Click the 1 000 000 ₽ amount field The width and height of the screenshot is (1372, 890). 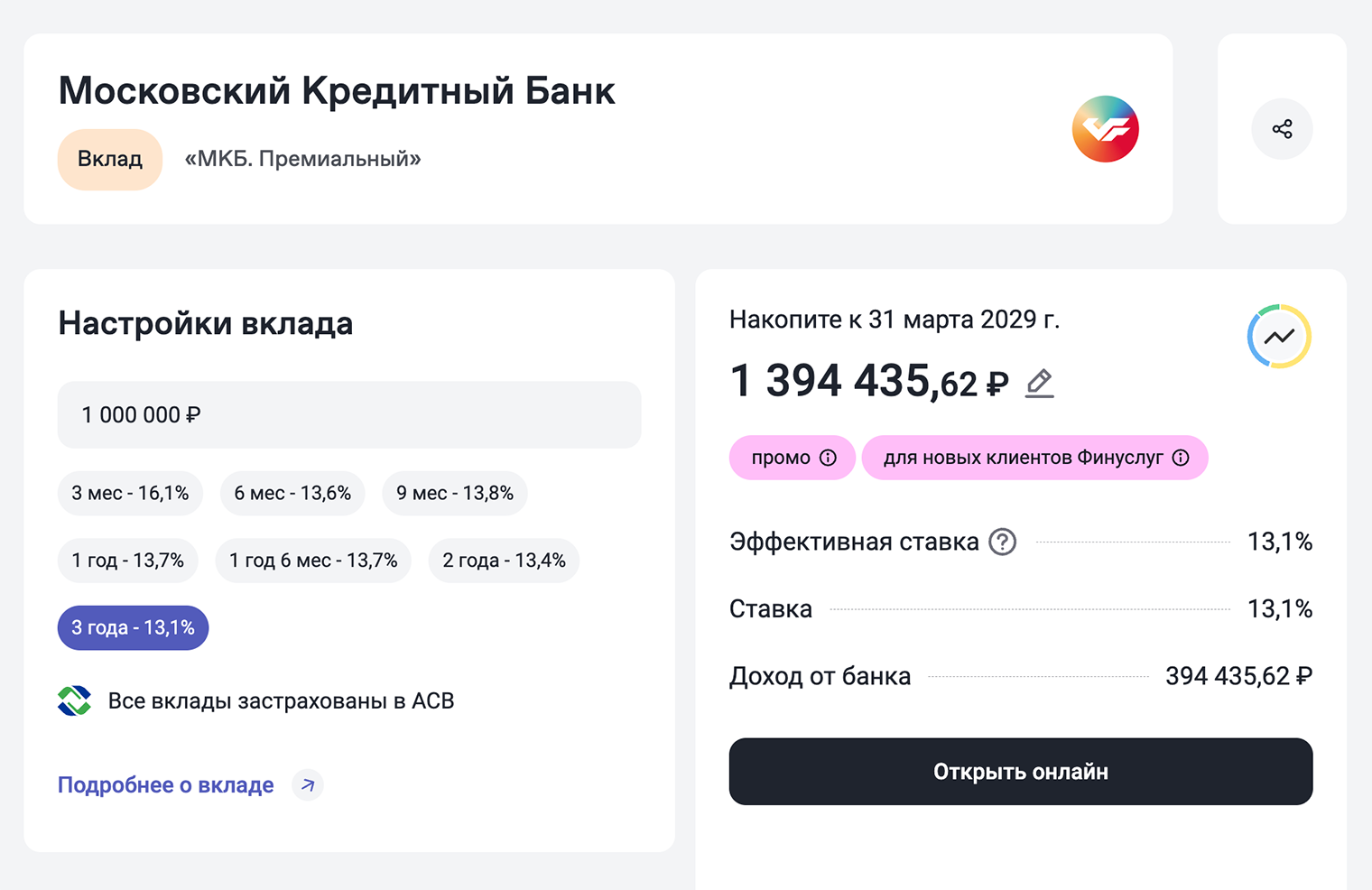click(349, 414)
